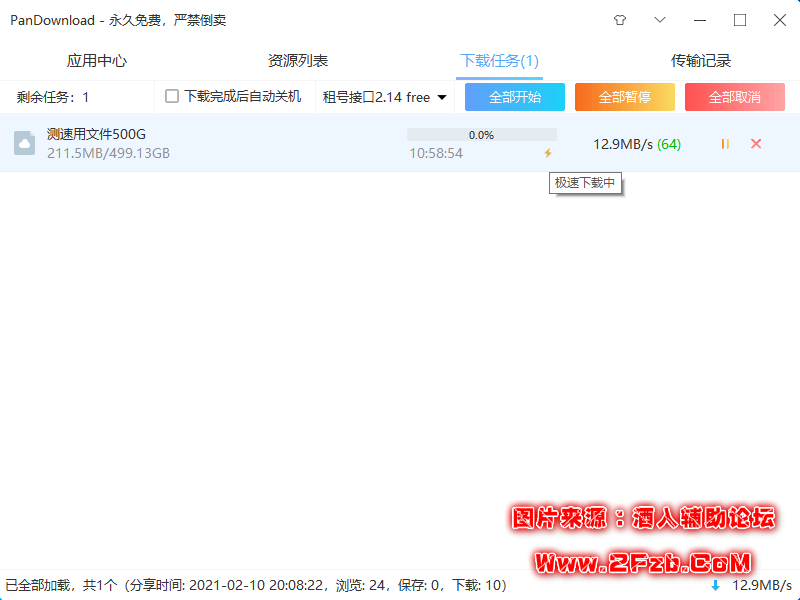Image resolution: width=800 pixels, height=600 pixels.
Task: Cancel the download with the red X icon
Action: point(755,144)
